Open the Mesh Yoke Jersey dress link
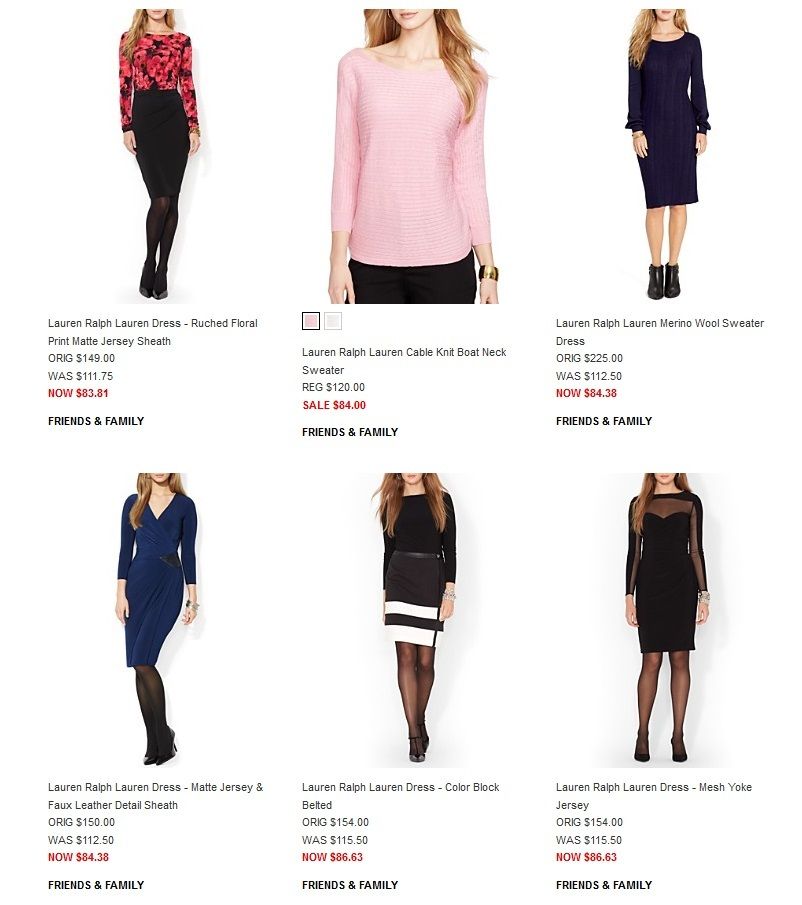802x905 pixels. coord(654,796)
